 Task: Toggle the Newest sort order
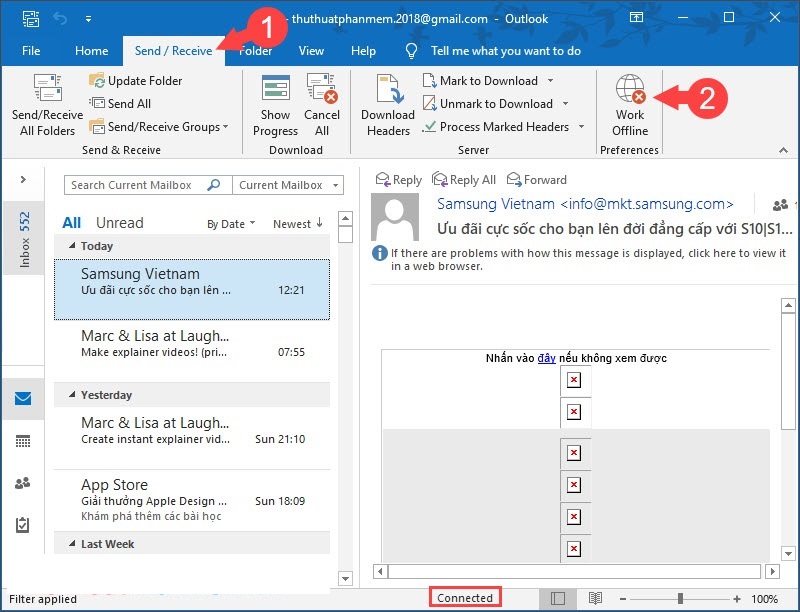click(298, 224)
